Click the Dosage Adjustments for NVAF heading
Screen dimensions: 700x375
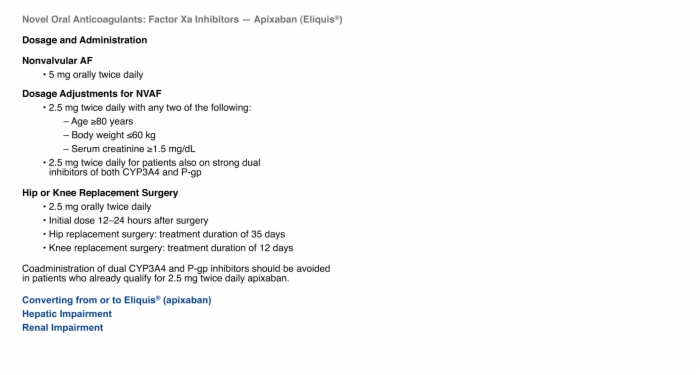click(x=92, y=94)
